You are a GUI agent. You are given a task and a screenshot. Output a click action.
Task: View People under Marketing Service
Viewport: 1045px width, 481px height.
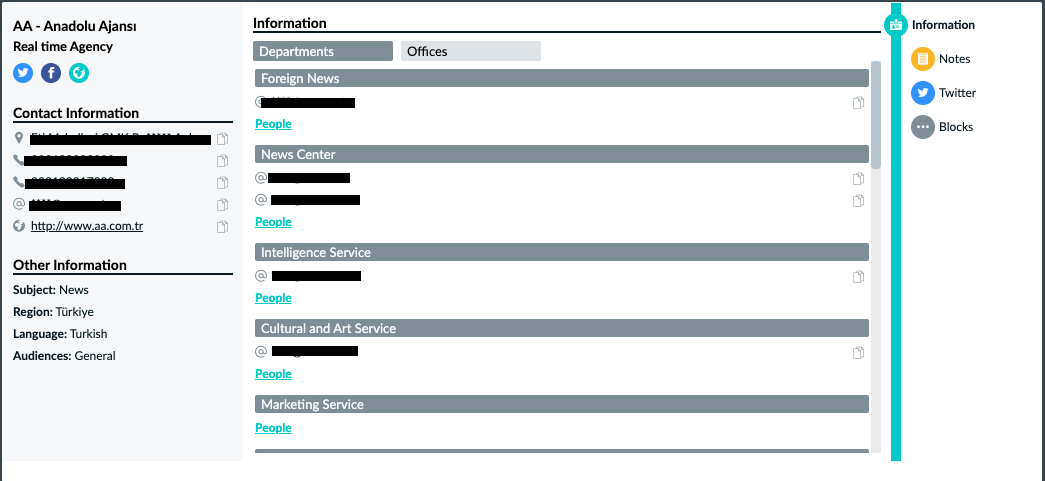pos(273,428)
